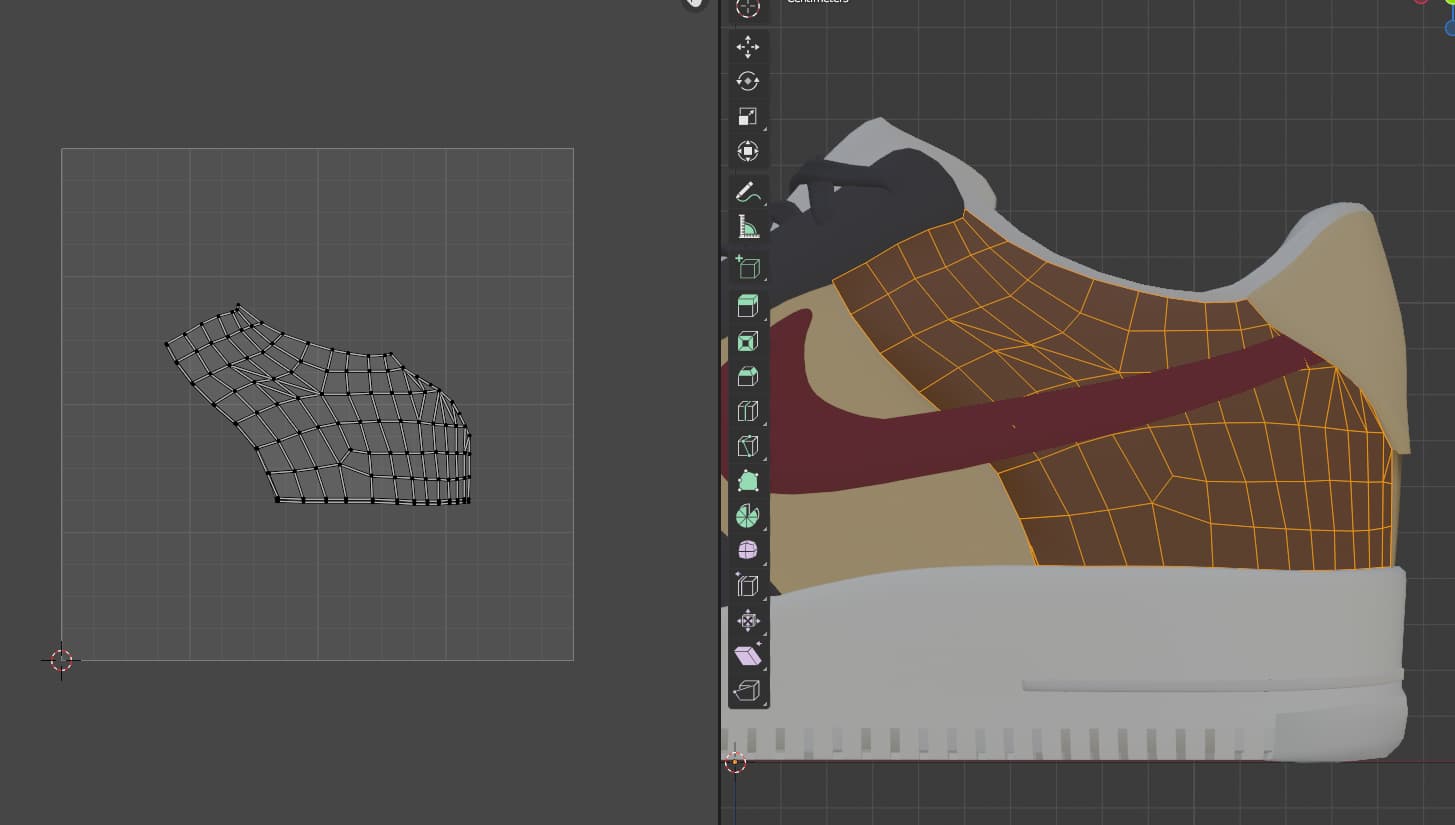Select the Inset Faces tool

pos(748,342)
